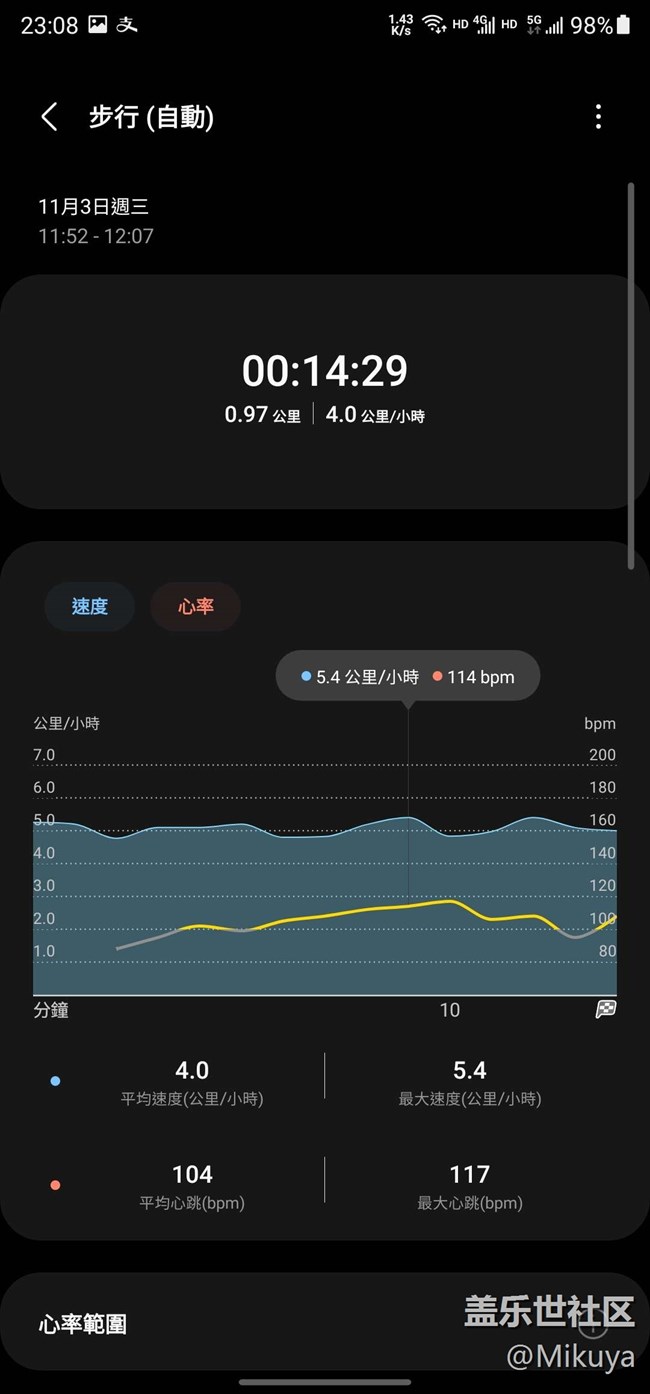
Task: Tap the 分鐘 axis label
Action: coord(51,1010)
